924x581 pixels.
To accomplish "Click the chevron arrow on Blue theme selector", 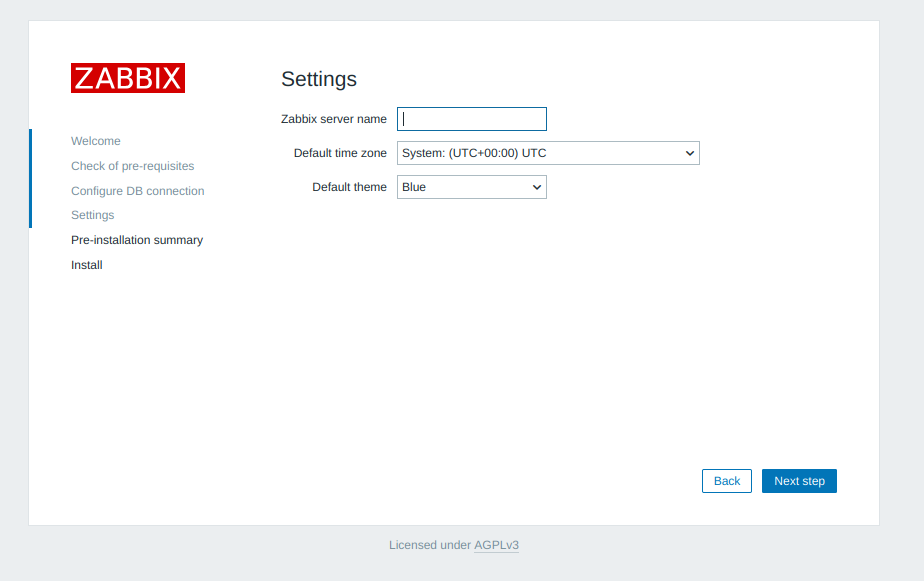I will pyautogui.click(x=536, y=187).
